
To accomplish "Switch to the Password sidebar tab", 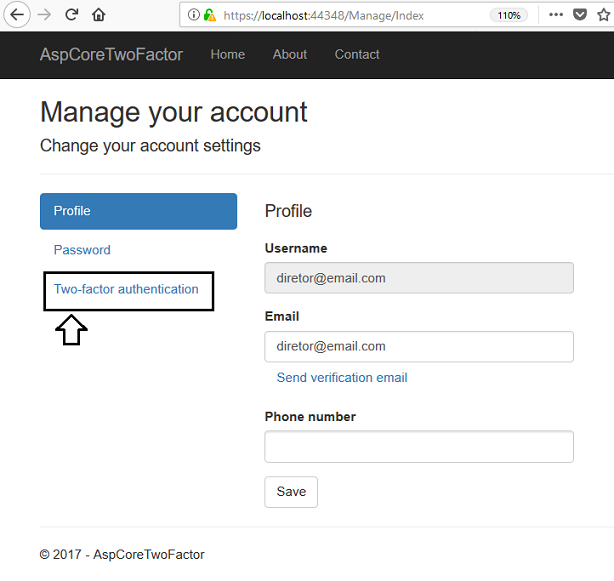I will [82, 250].
